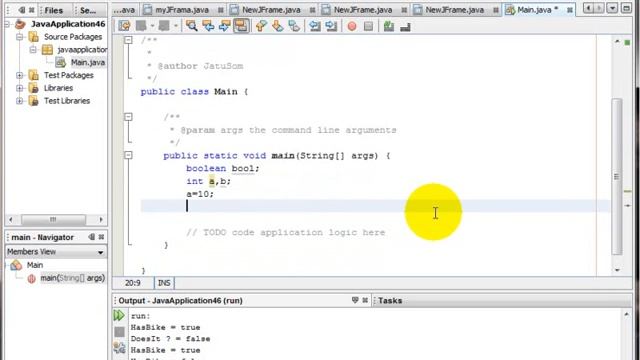Close the myJFrama.java tab
This screenshot has height=360, width=640.
point(220,10)
